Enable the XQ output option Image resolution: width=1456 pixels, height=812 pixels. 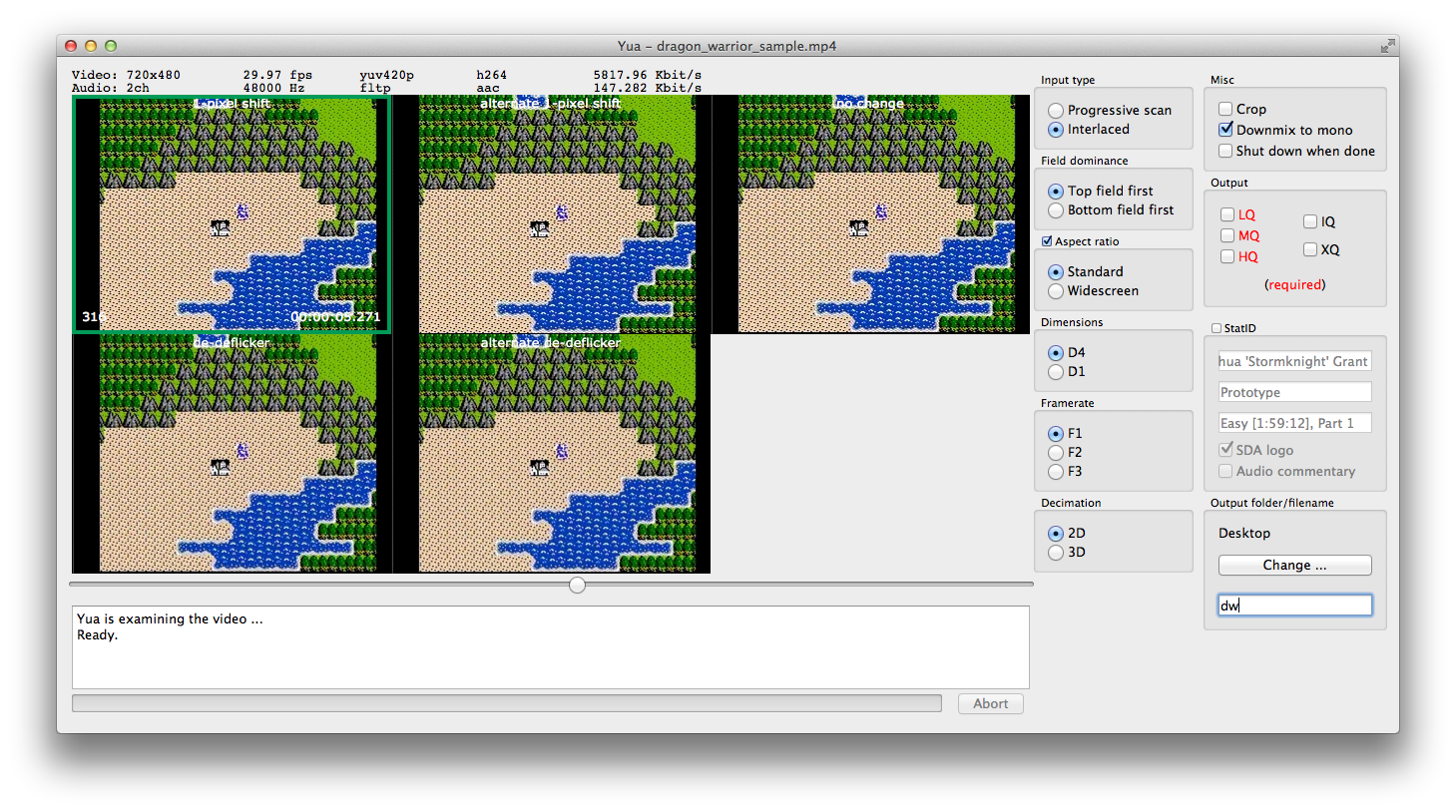1310,249
